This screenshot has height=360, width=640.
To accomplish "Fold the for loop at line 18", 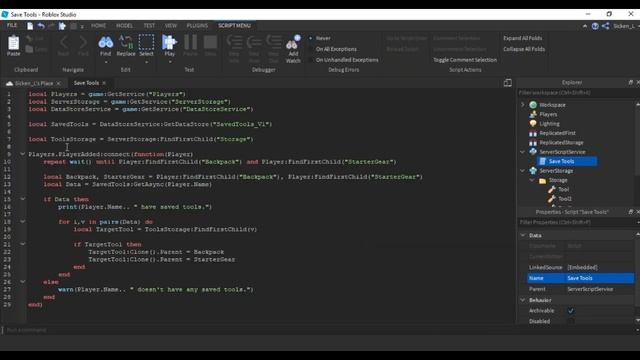I will pyautogui.click(x=22, y=222).
